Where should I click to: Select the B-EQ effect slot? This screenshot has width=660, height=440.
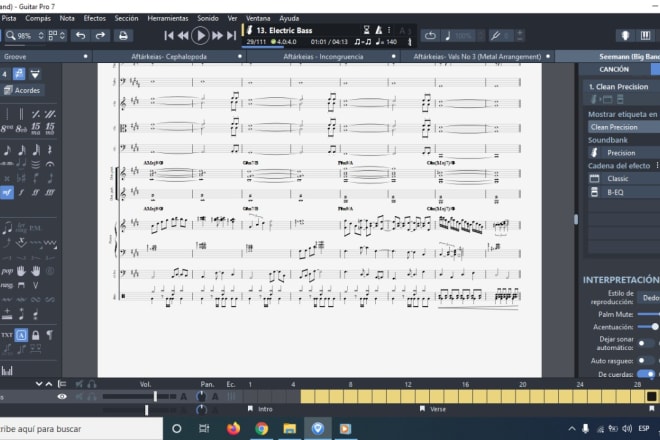[x=624, y=192]
